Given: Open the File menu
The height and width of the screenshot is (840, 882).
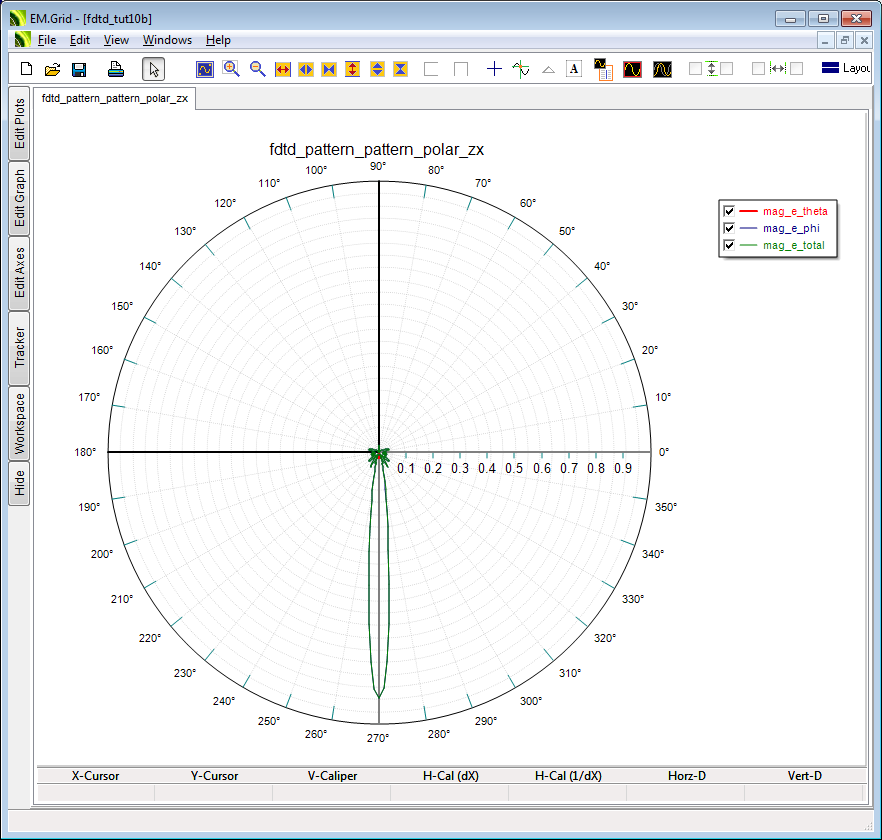Looking at the screenshot, I should coord(46,40).
